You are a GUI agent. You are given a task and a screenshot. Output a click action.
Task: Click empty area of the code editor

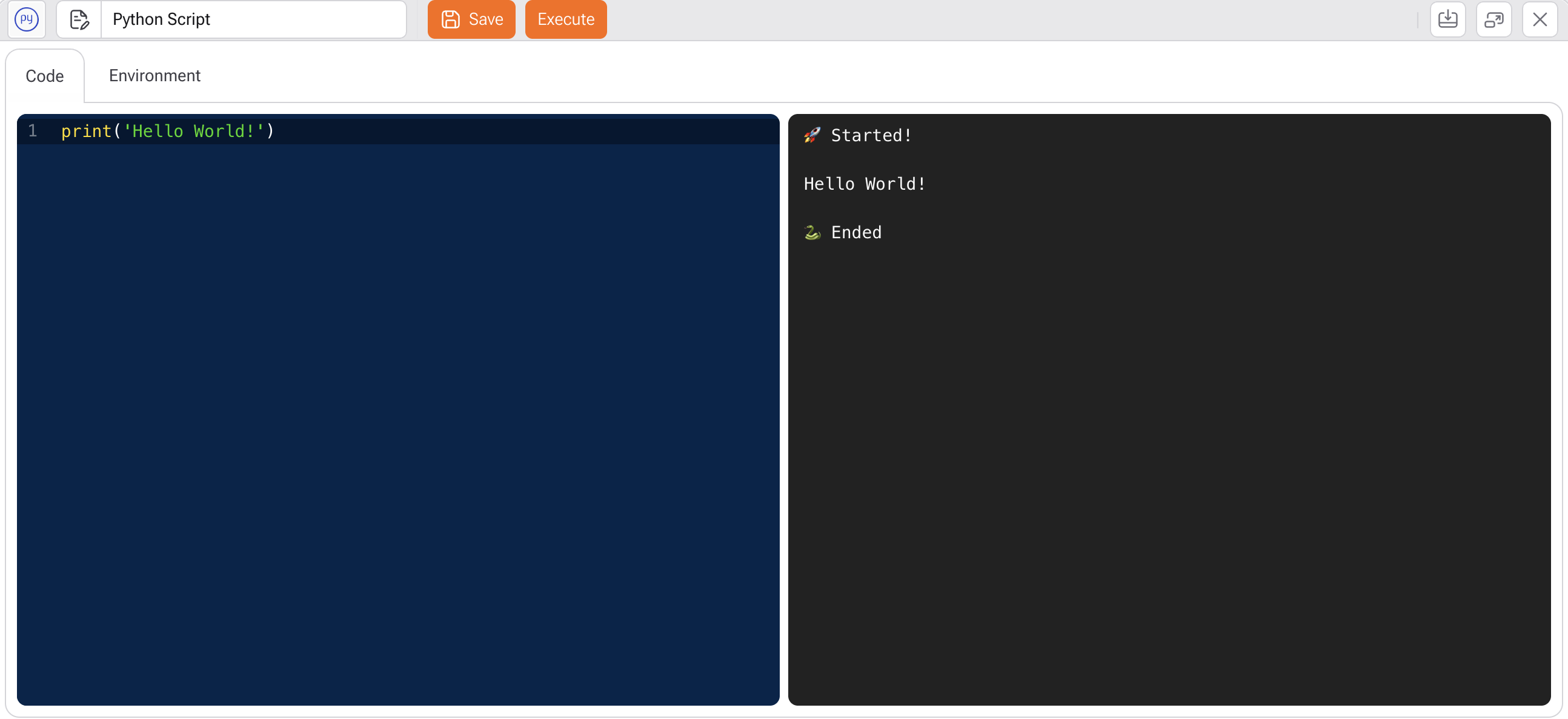(x=397, y=426)
